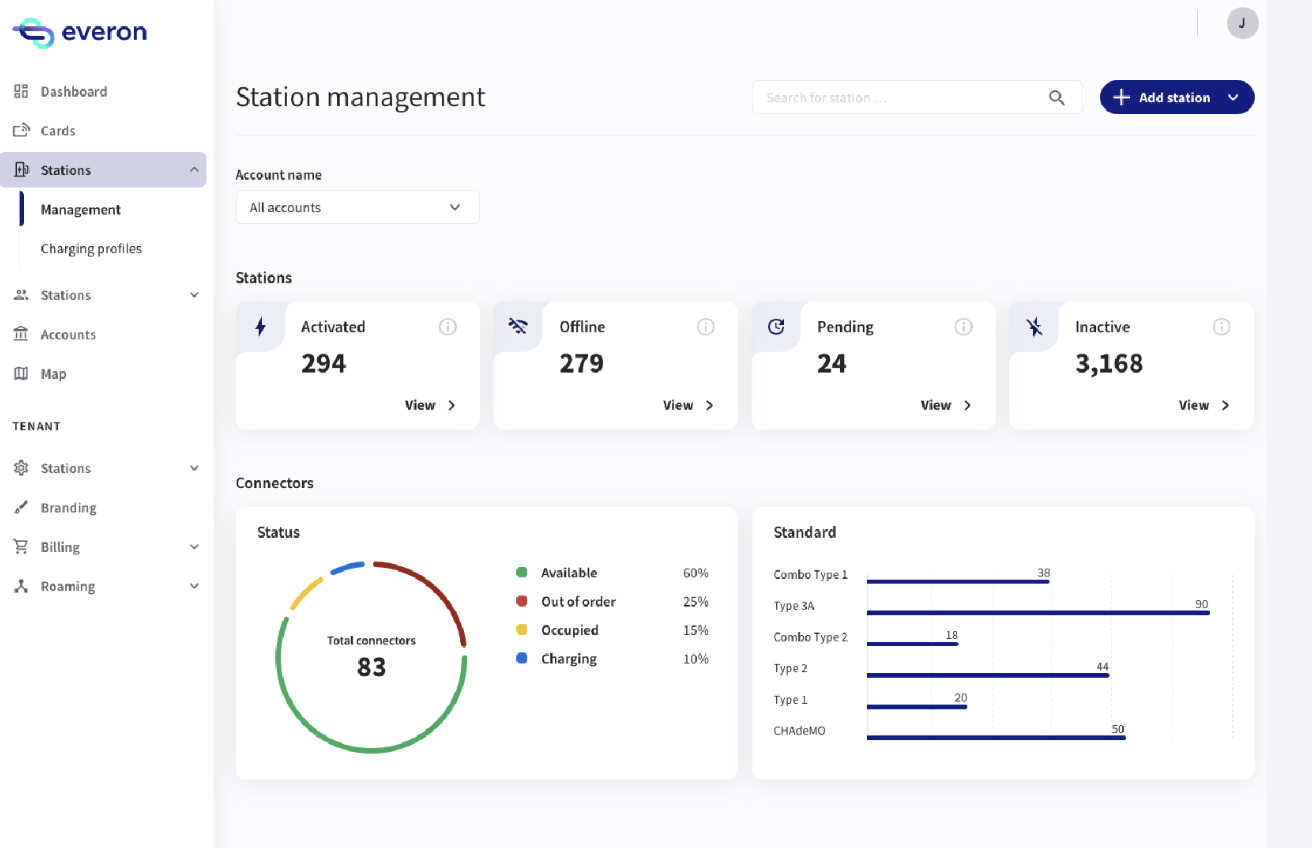
Task: Expand the Roaming menu chevron
Action: [194, 586]
